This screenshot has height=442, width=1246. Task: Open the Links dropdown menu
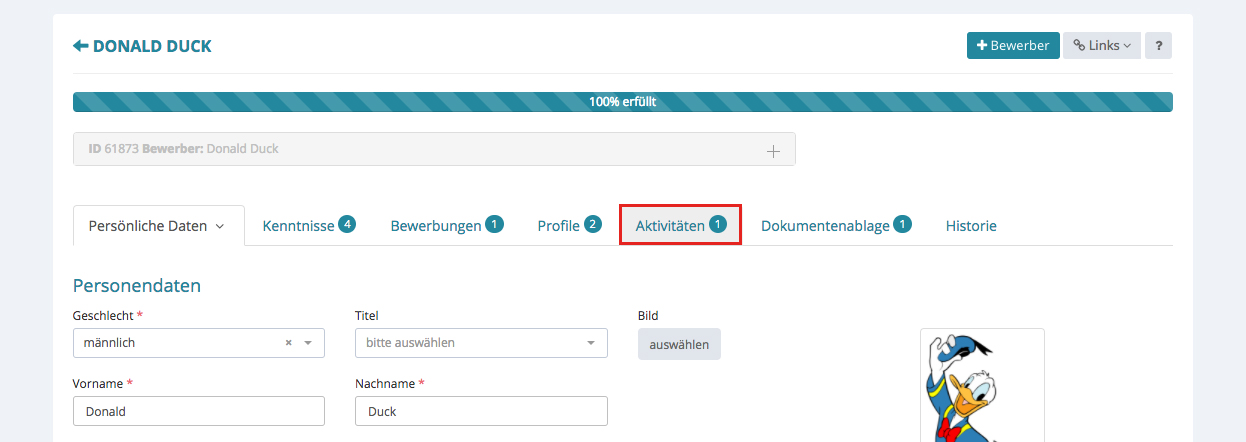point(1101,45)
